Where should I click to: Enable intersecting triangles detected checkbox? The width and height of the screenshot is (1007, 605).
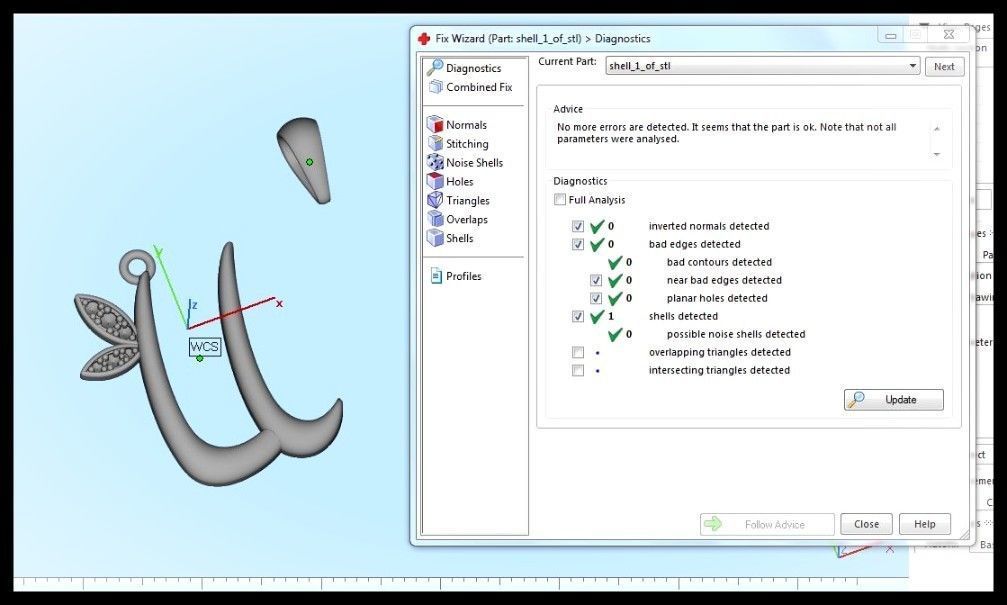click(x=578, y=370)
